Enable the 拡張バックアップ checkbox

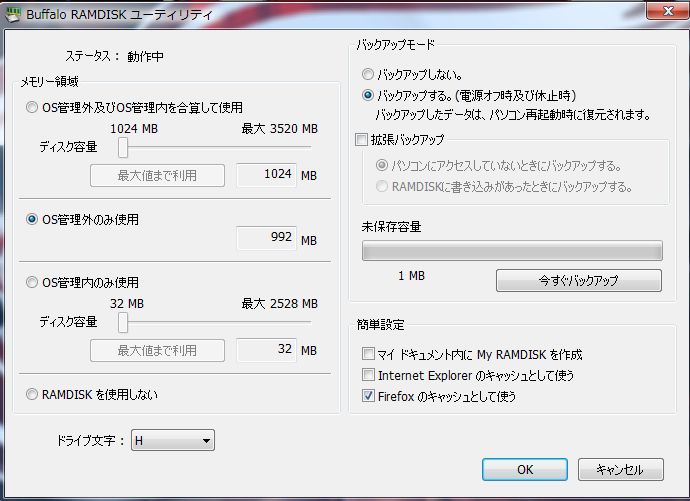point(361,140)
